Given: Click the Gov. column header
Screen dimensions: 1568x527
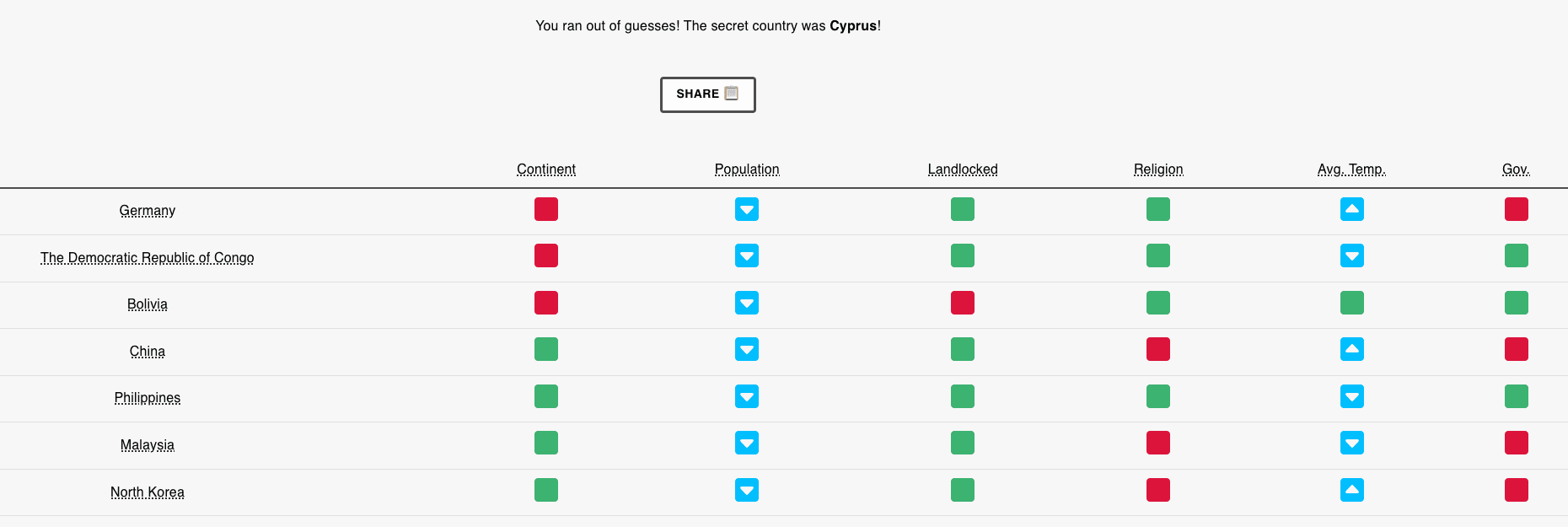Looking at the screenshot, I should (x=1516, y=169).
